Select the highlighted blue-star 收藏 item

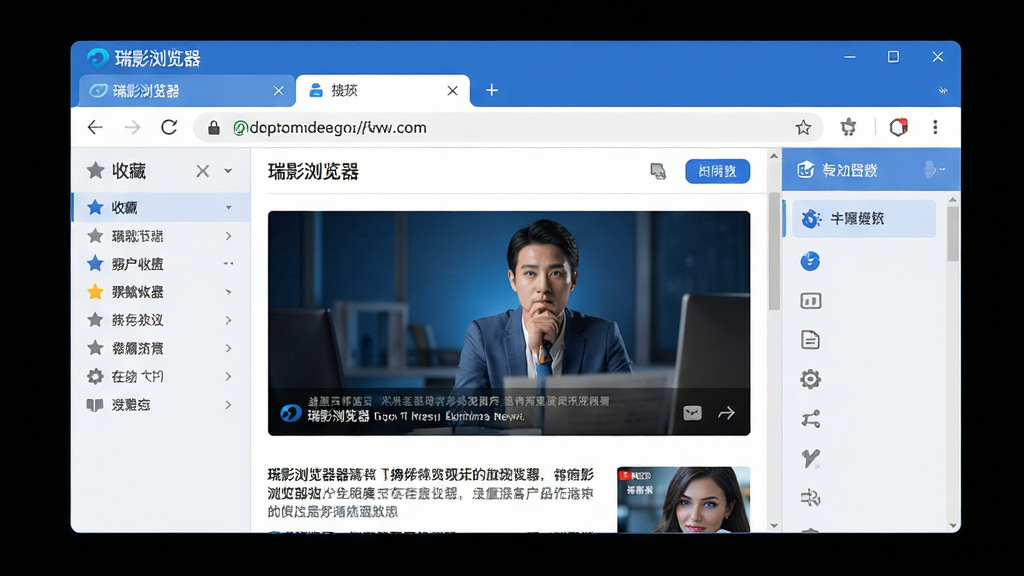pyautogui.click(x=161, y=208)
